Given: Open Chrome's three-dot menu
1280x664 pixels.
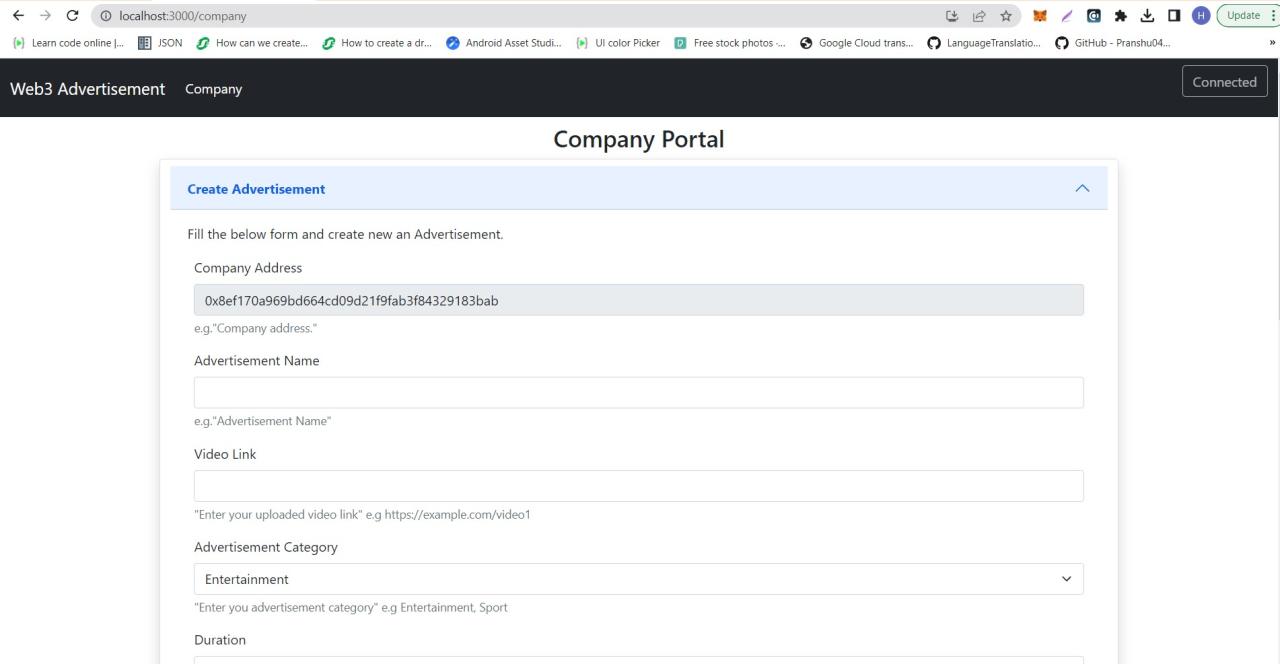Looking at the screenshot, I should [1271, 15].
